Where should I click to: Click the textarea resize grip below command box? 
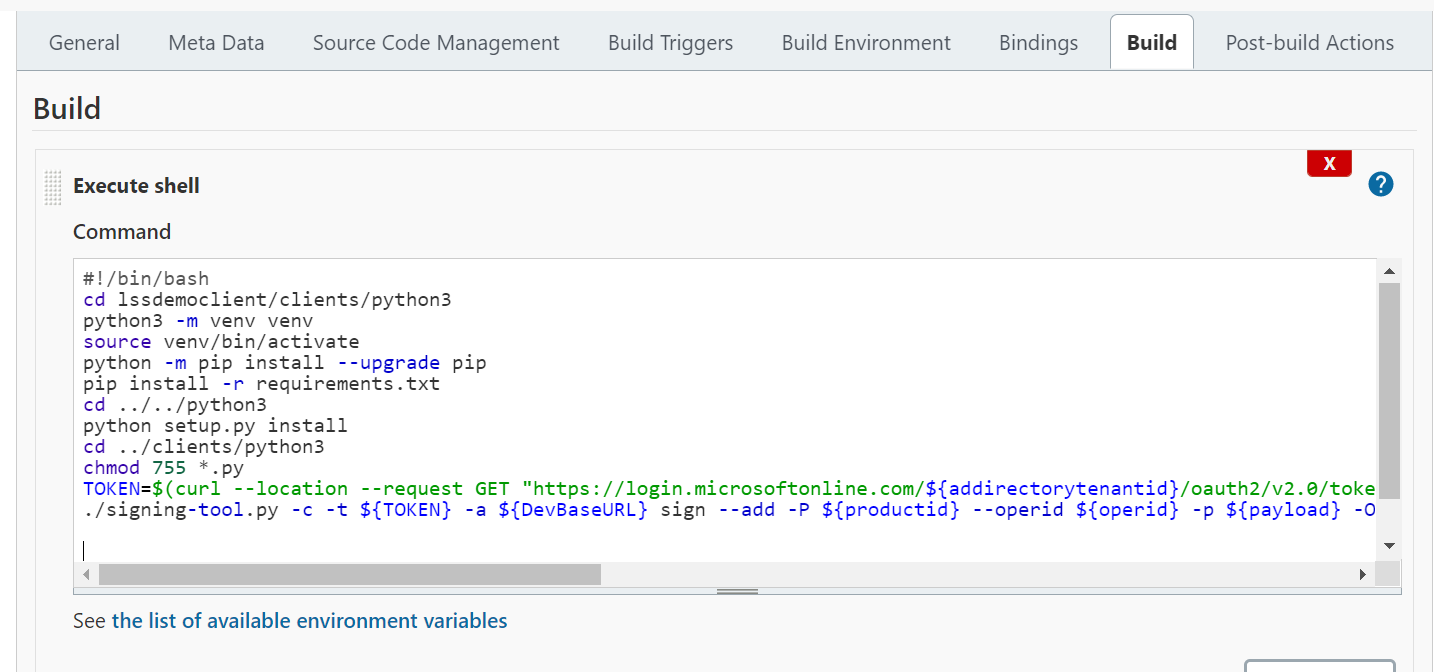click(x=737, y=592)
